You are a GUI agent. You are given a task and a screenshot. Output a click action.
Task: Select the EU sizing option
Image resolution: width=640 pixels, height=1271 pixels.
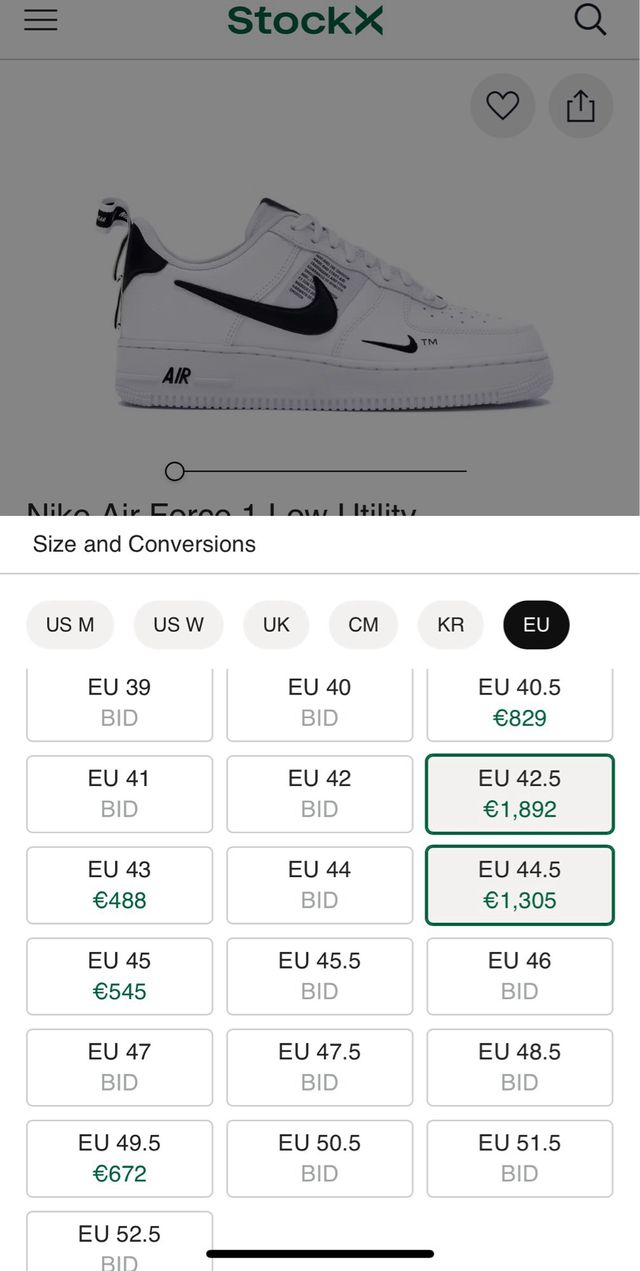[x=536, y=624]
